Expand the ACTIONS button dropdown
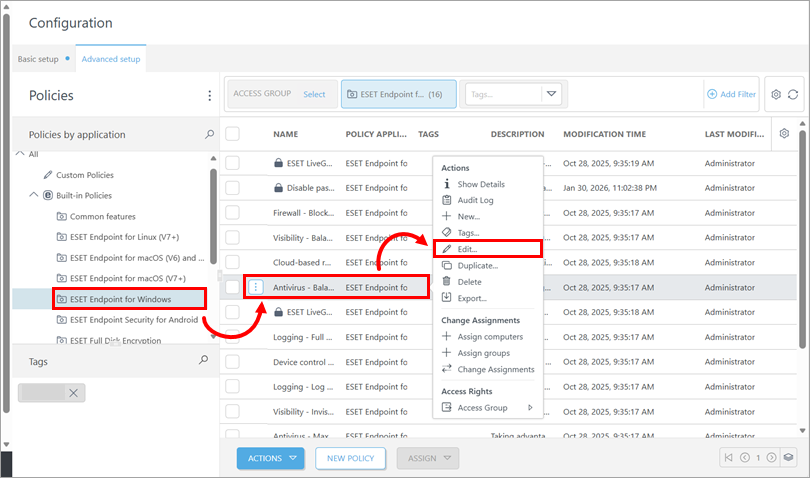Screen dimensions: 810x478 click(270, 458)
